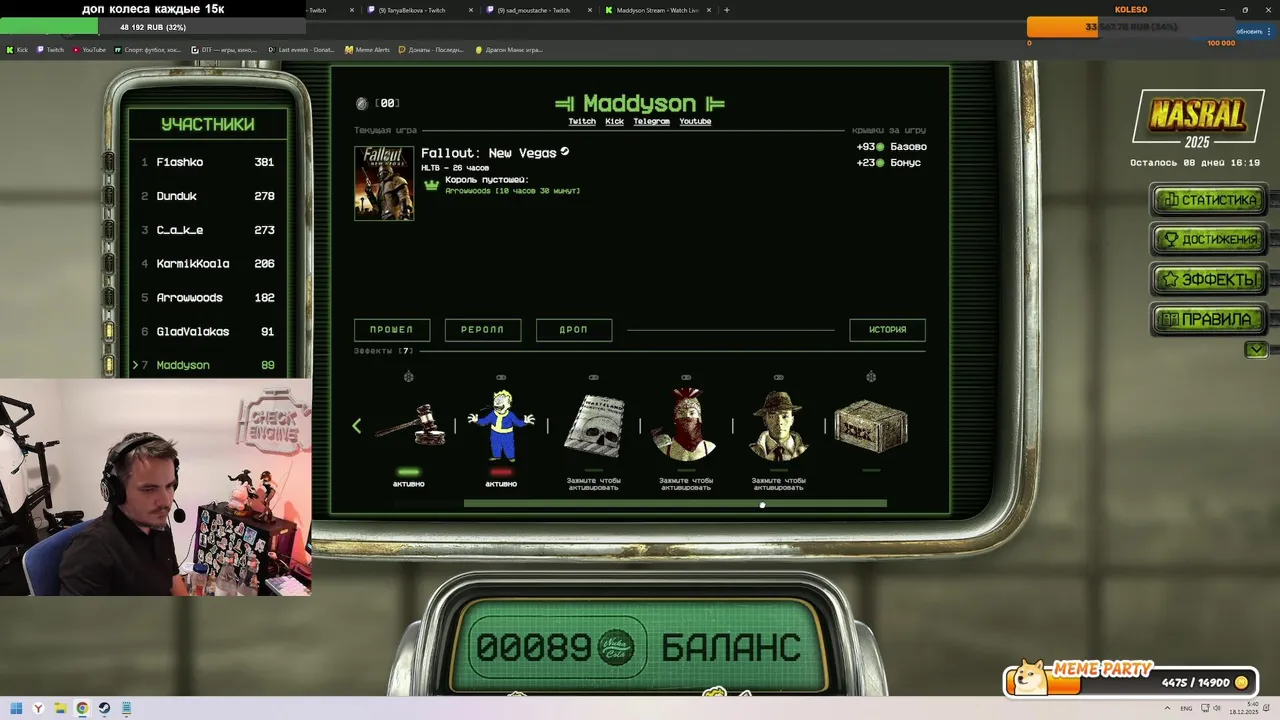Click the ENG language indicator

[1186, 708]
